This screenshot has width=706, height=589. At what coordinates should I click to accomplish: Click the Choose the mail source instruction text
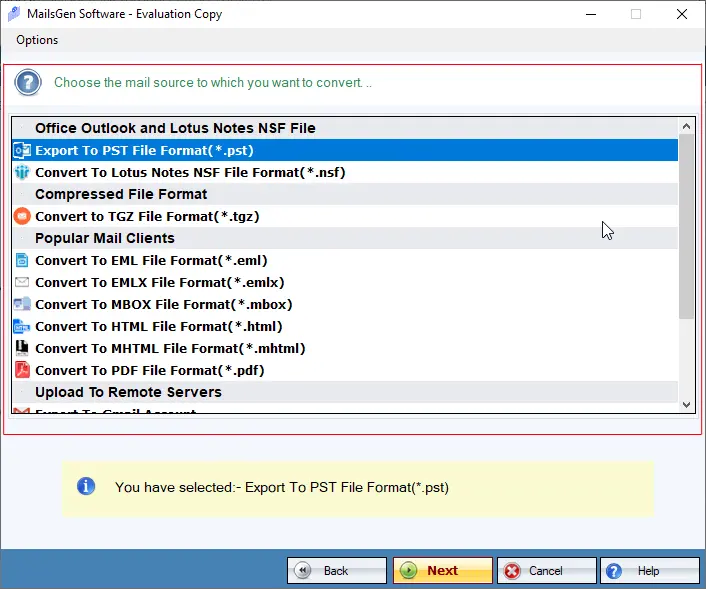point(213,82)
